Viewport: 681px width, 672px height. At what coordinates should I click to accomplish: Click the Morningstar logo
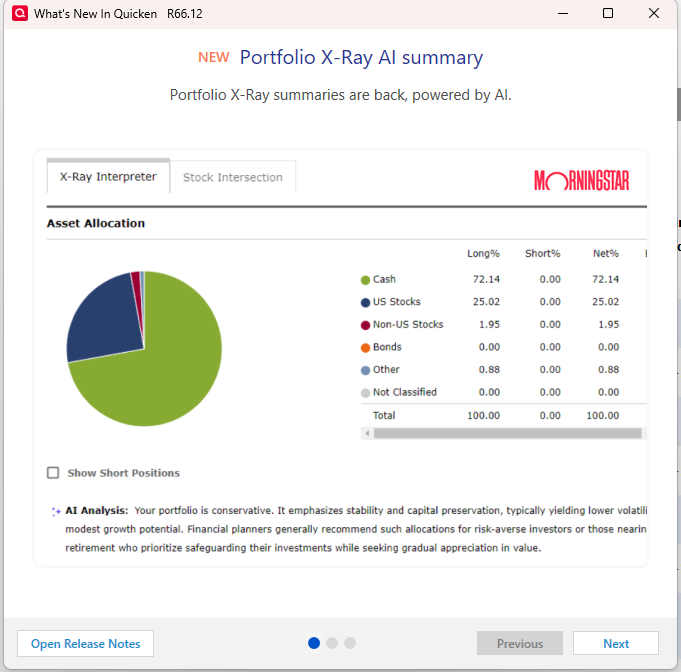[582, 180]
